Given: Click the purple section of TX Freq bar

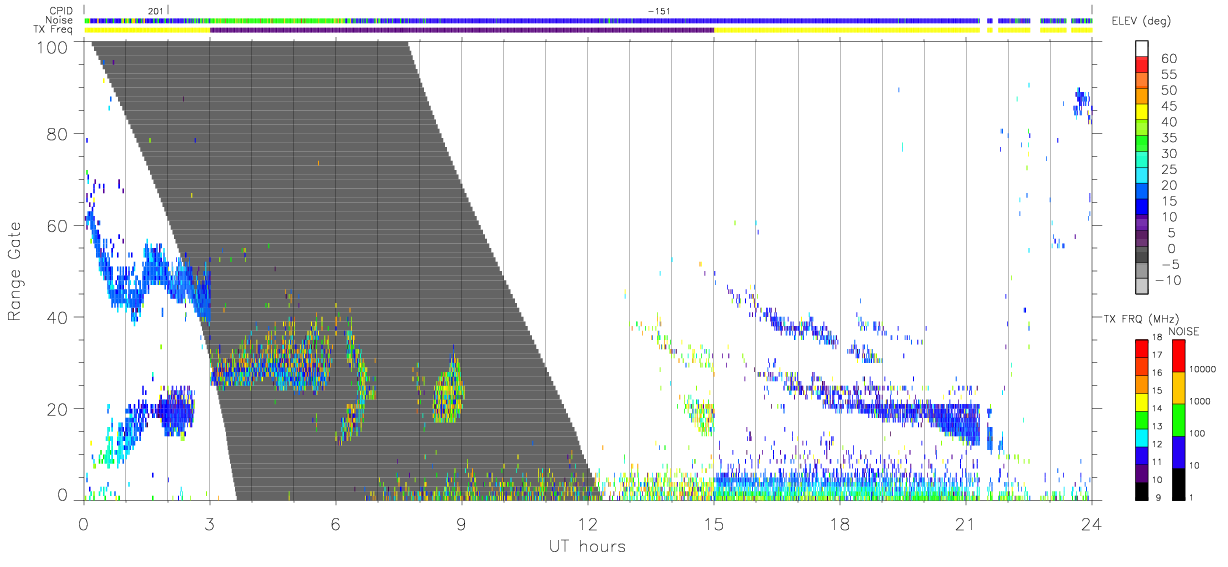Looking at the screenshot, I should coord(462,30).
